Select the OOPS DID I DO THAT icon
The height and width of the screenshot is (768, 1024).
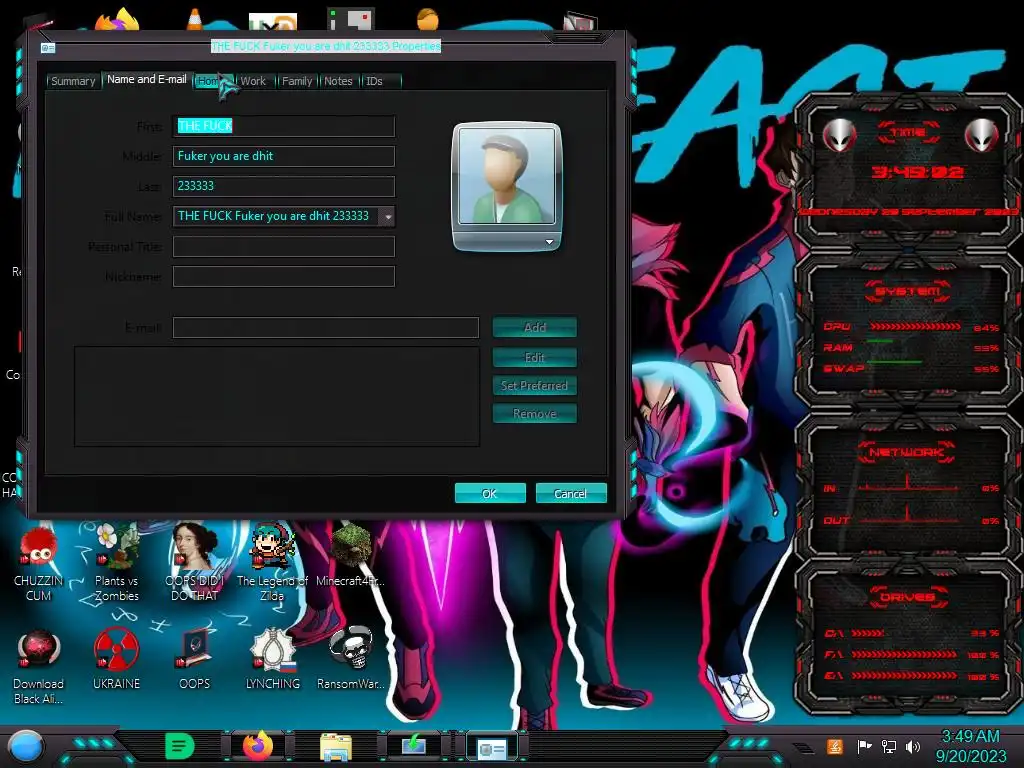(195, 564)
